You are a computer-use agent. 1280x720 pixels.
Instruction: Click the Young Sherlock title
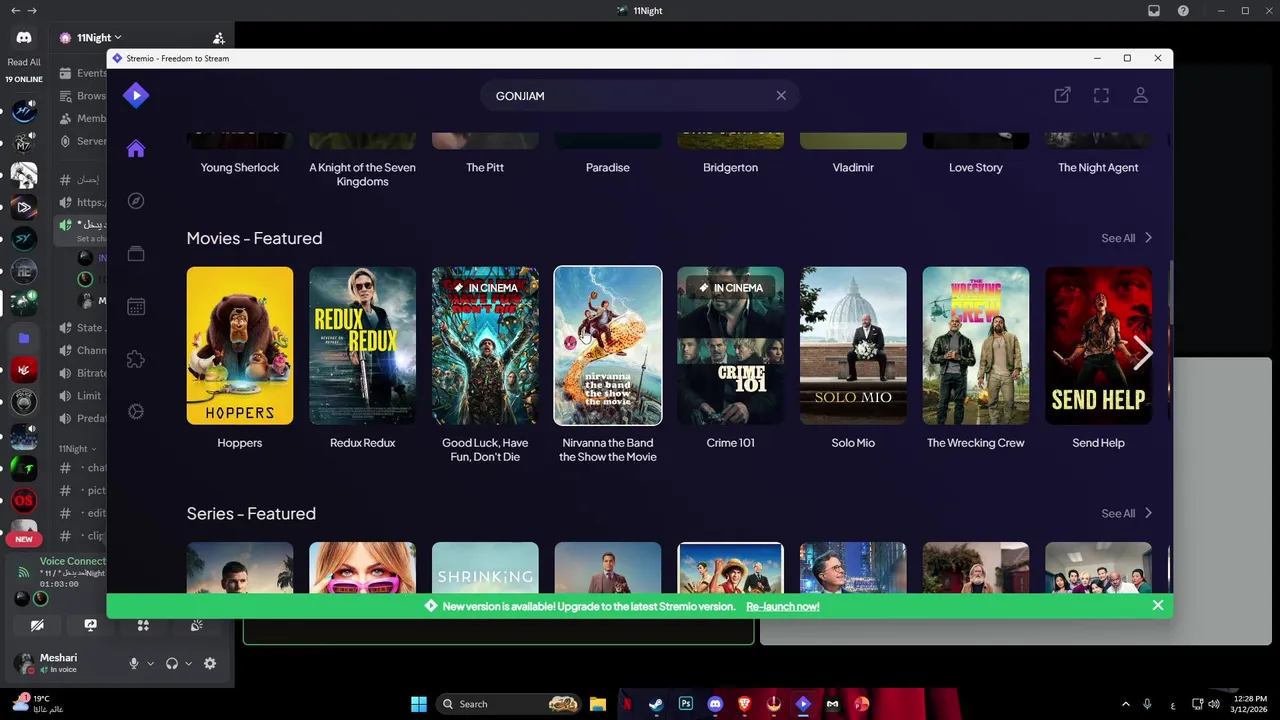coord(240,167)
